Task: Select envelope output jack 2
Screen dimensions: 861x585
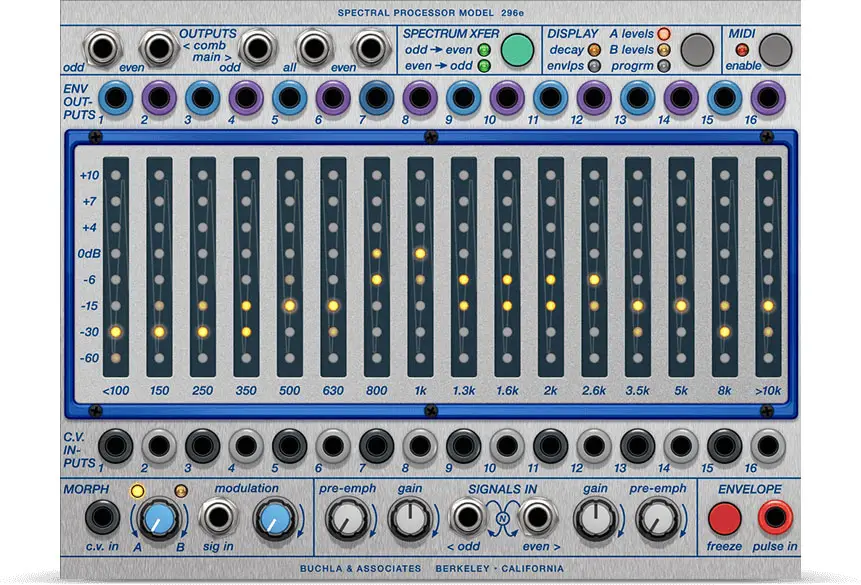Action: pyautogui.click(x=159, y=98)
